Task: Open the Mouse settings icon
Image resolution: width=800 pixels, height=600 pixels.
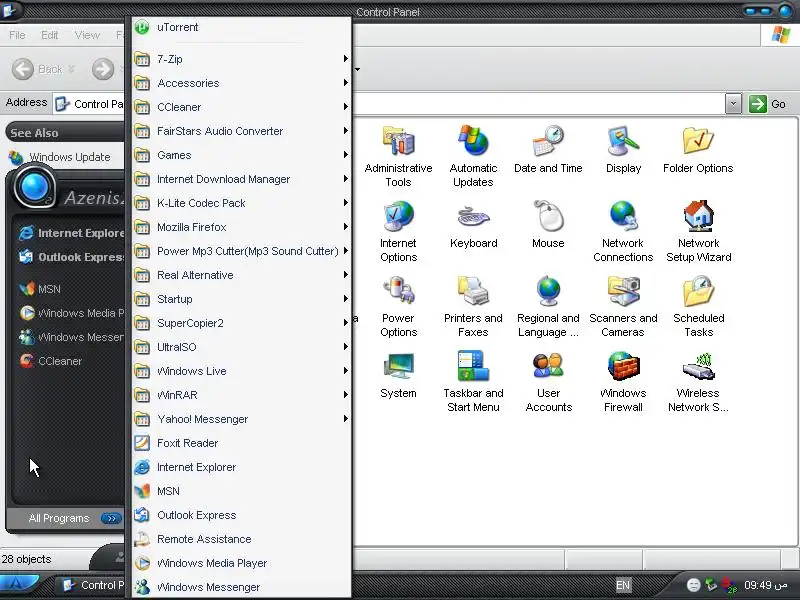Action: (x=548, y=224)
